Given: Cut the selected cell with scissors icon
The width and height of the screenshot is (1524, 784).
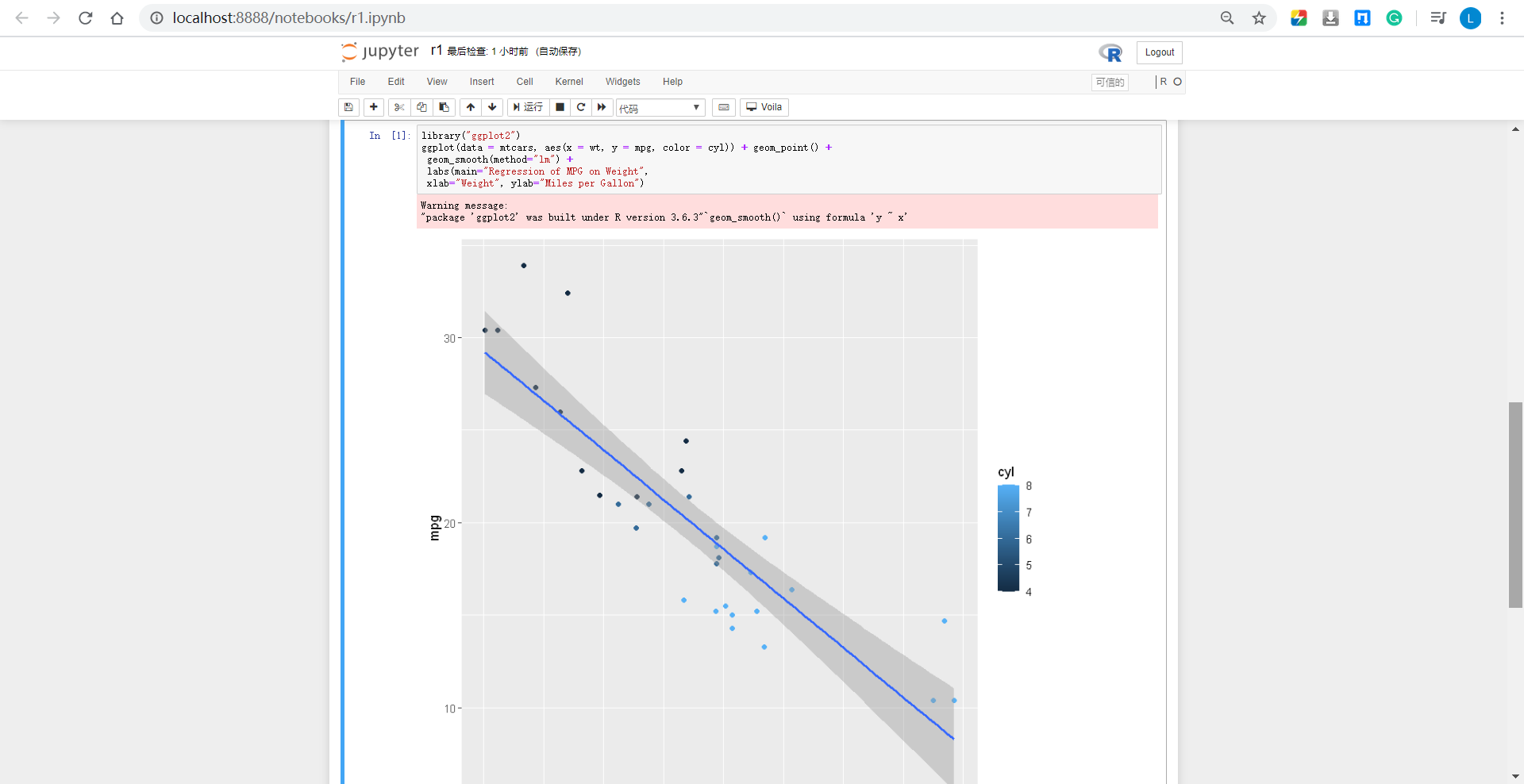Looking at the screenshot, I should pyautogui.click(x=399, y=107).
